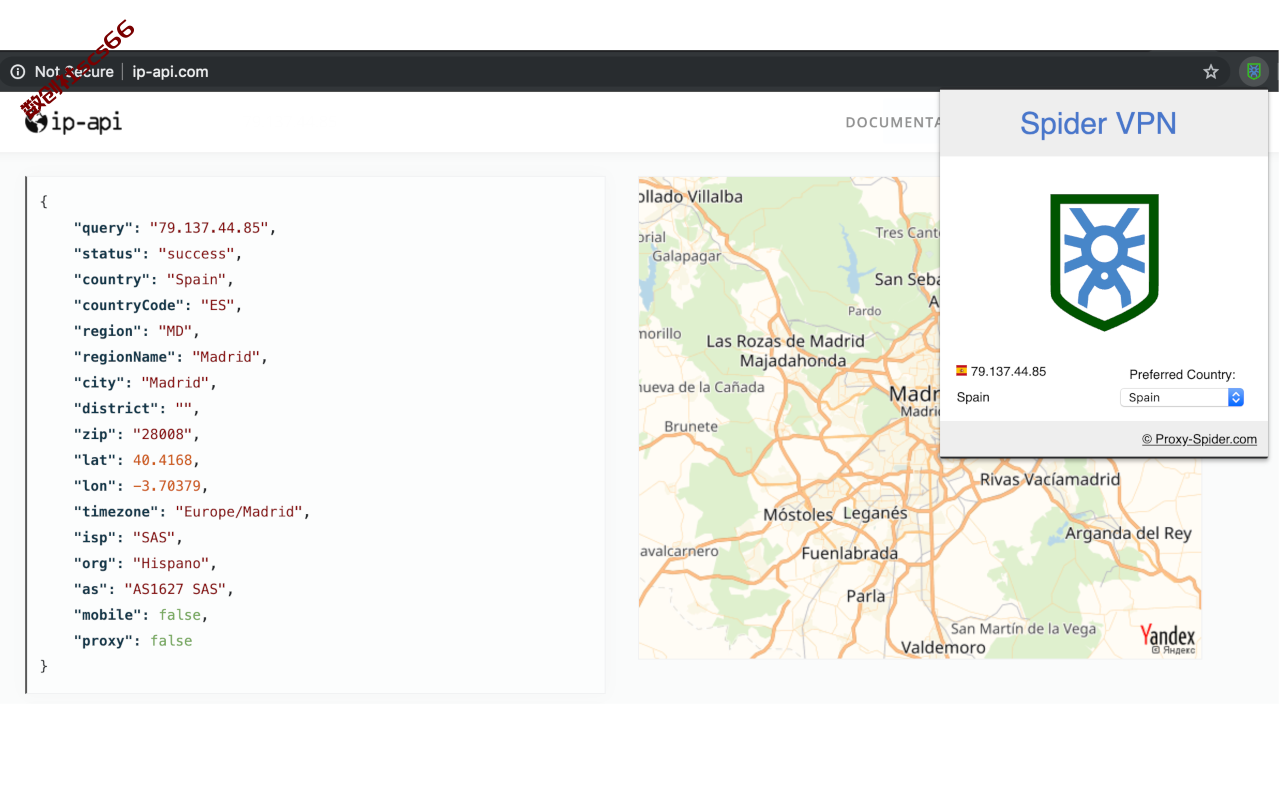Click Valdemoro on the map

[943, 648]
